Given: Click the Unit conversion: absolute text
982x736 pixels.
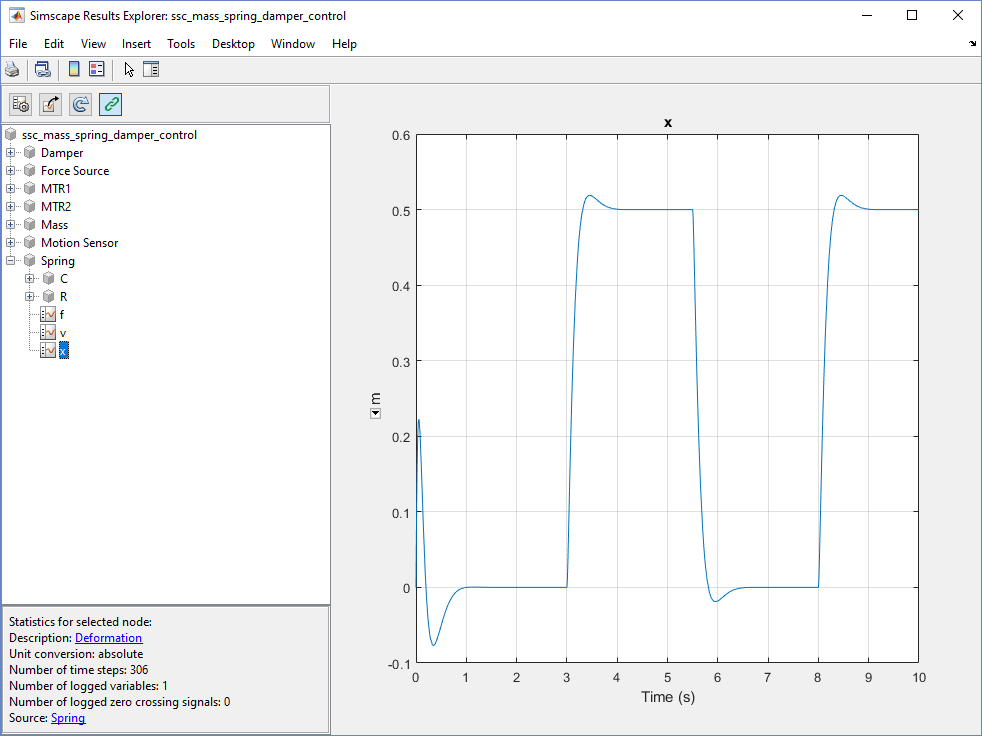Looking at the screenshot, I should (x=76, y=654).
